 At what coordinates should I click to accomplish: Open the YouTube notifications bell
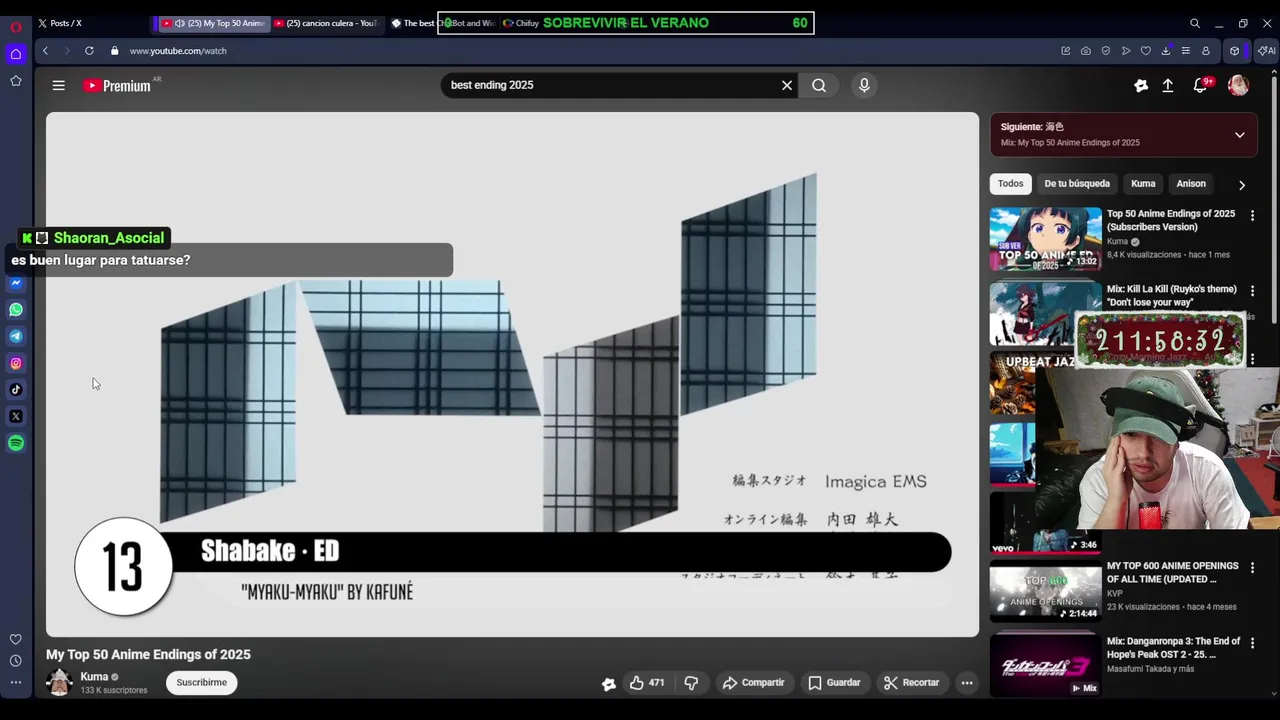[x=1200, y=86]
